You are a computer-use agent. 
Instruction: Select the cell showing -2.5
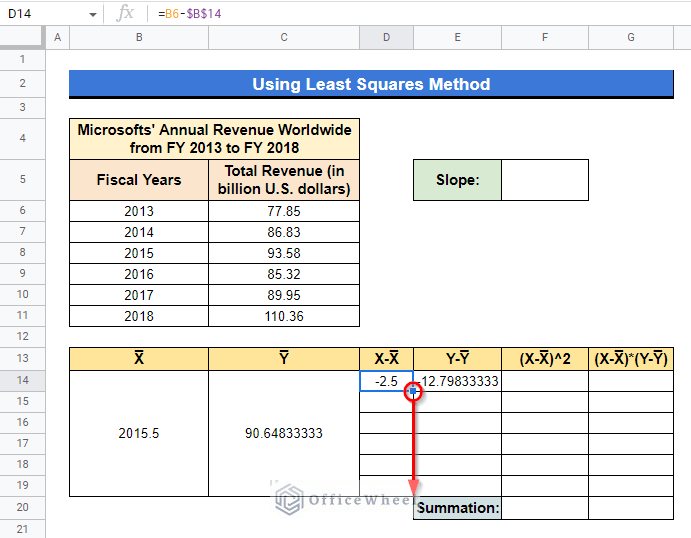click(386, 381)
